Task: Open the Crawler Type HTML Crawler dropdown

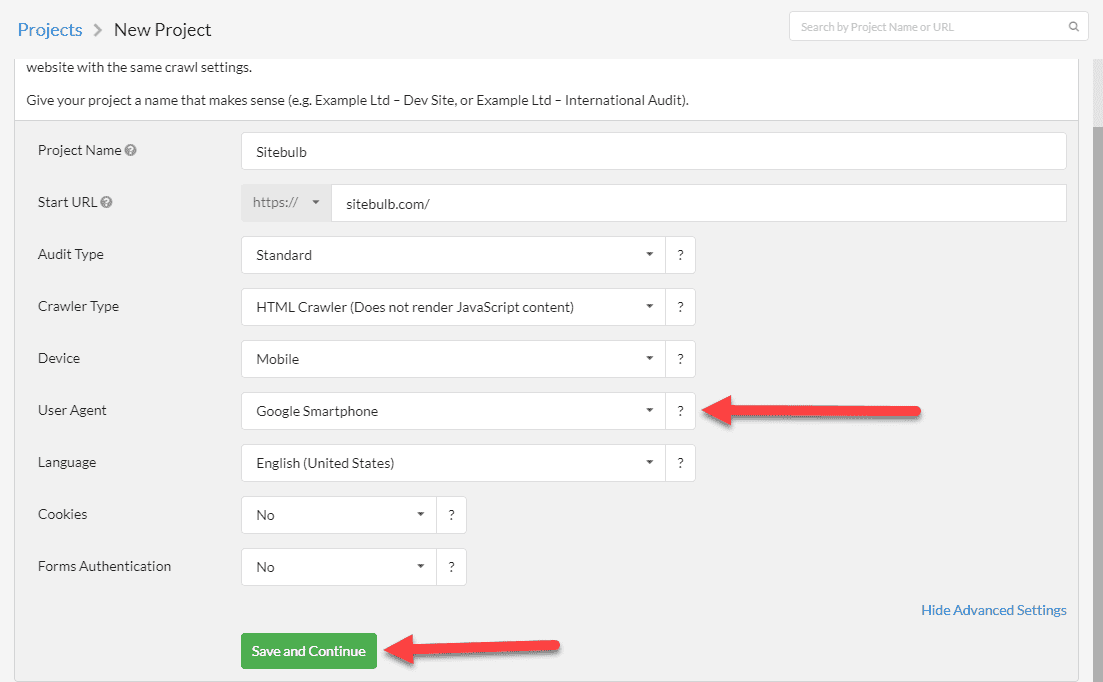Action: pos(453,307)
